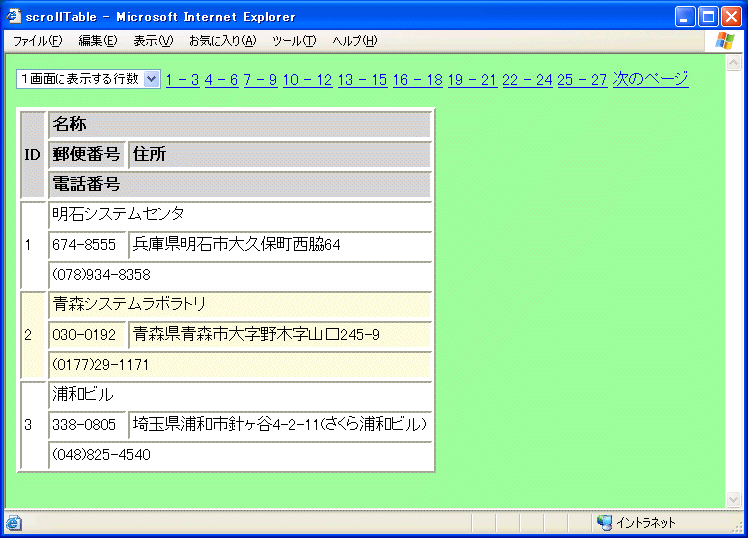Click the Windows flag logo
This screenshot has width=748, height=538.
[725, 41]
